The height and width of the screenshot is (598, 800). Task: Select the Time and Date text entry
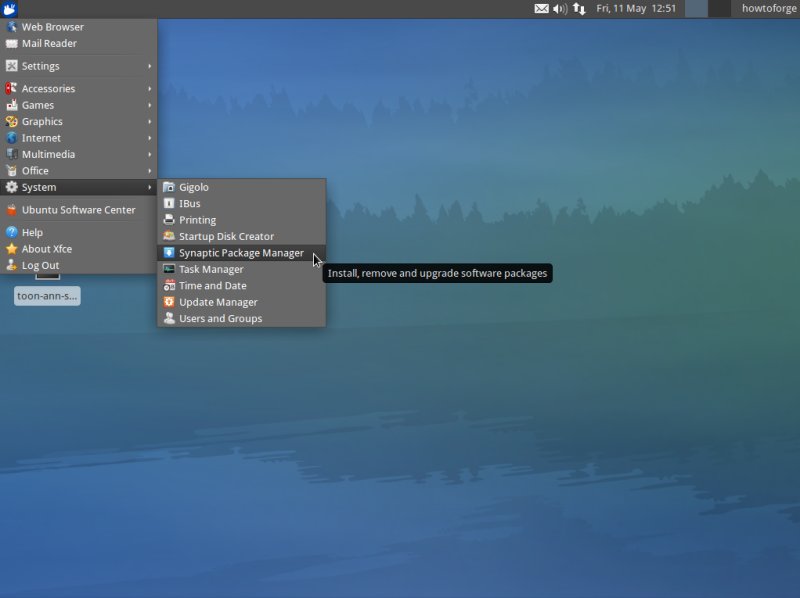tap(213, 286)
